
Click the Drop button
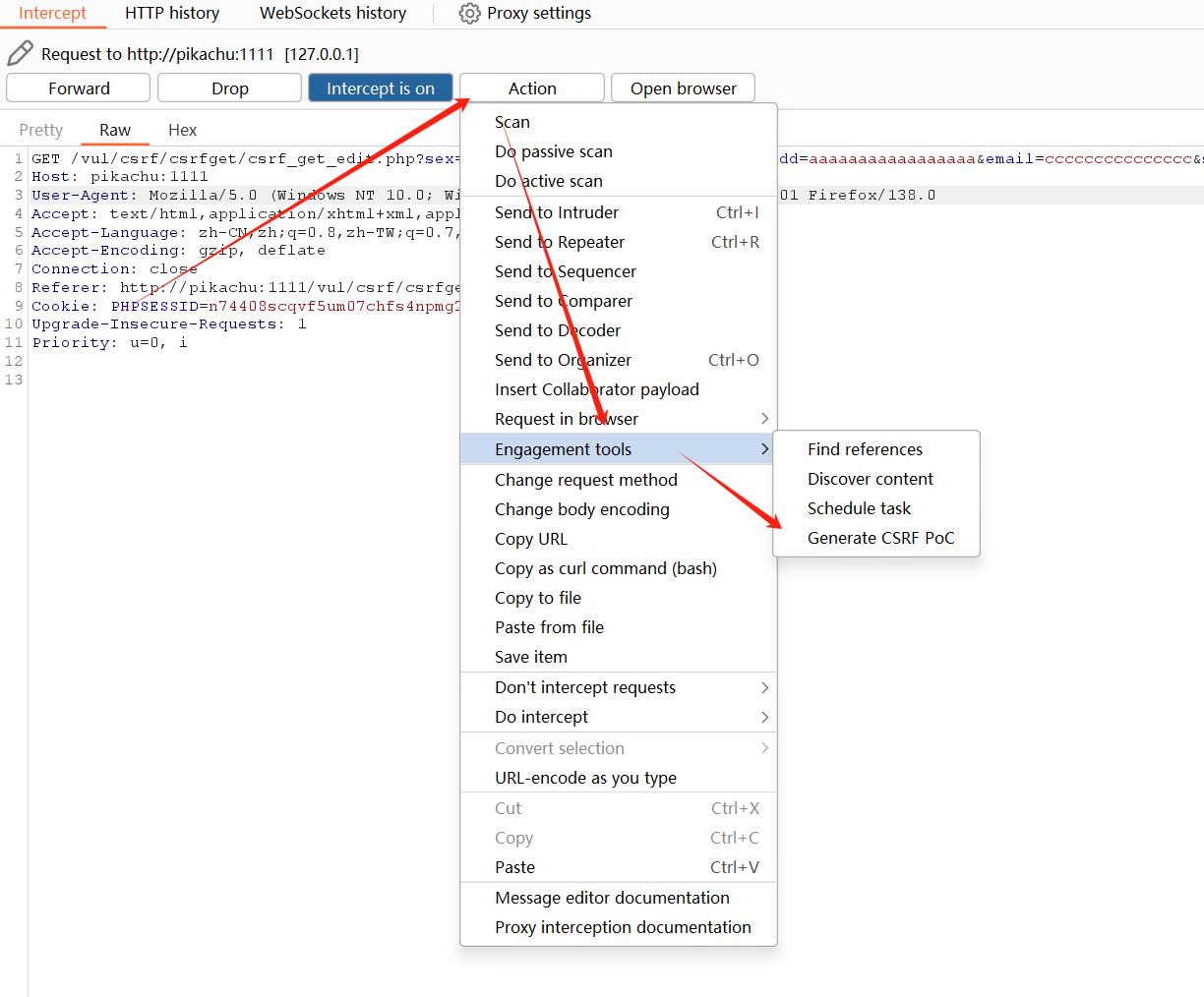tap(229, 88)
